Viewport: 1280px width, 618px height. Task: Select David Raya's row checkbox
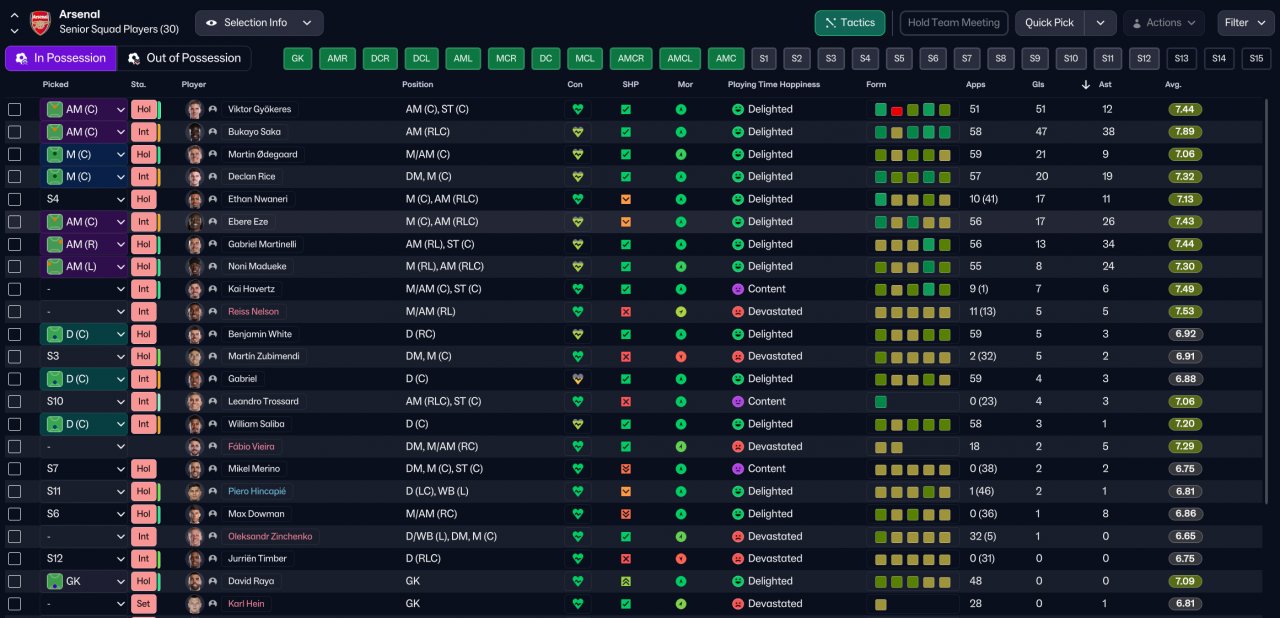tap(14, 581)
